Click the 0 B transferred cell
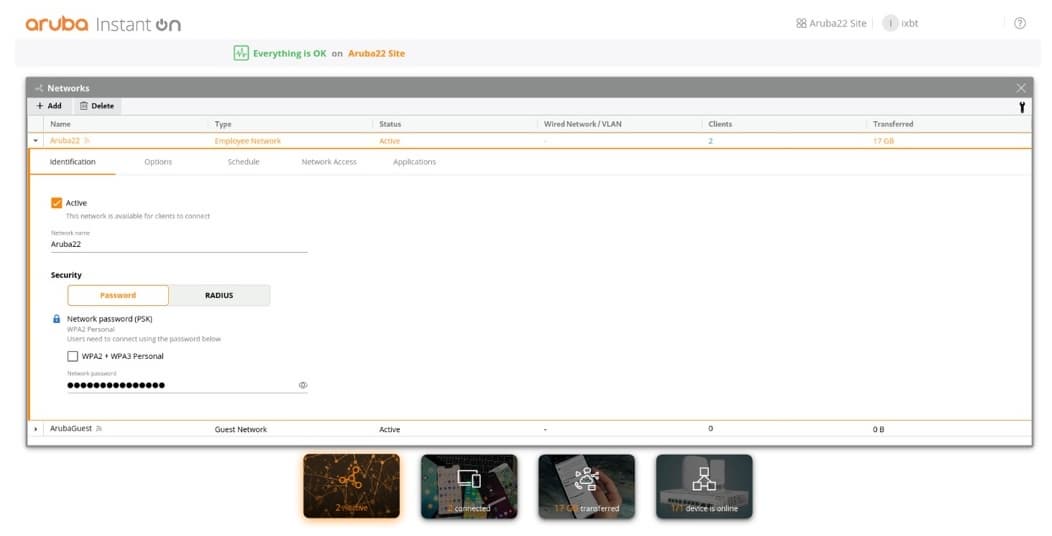The image size is (1052, 536). [878, 429]
